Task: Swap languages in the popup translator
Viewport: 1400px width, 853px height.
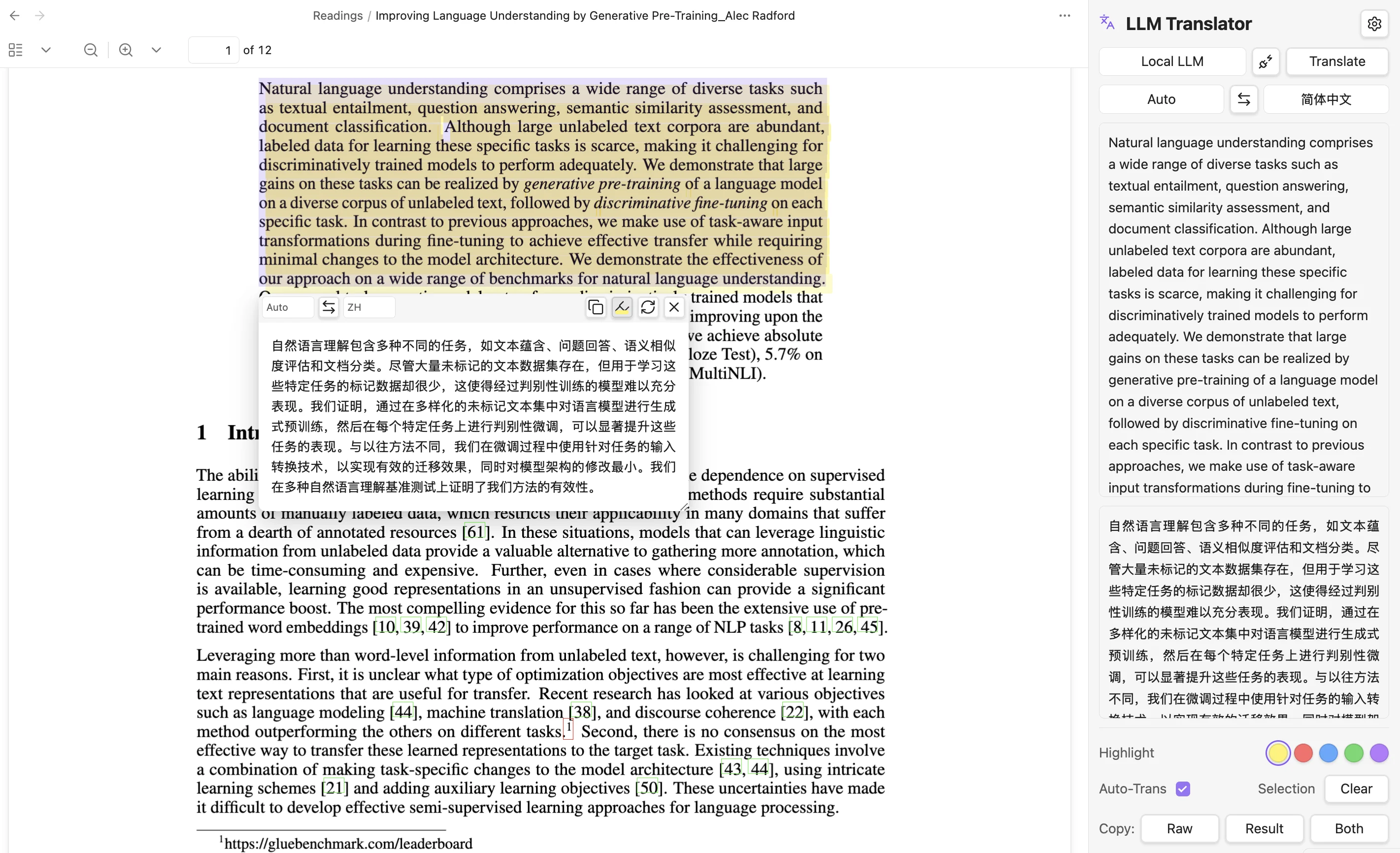Action: (329, 307)
